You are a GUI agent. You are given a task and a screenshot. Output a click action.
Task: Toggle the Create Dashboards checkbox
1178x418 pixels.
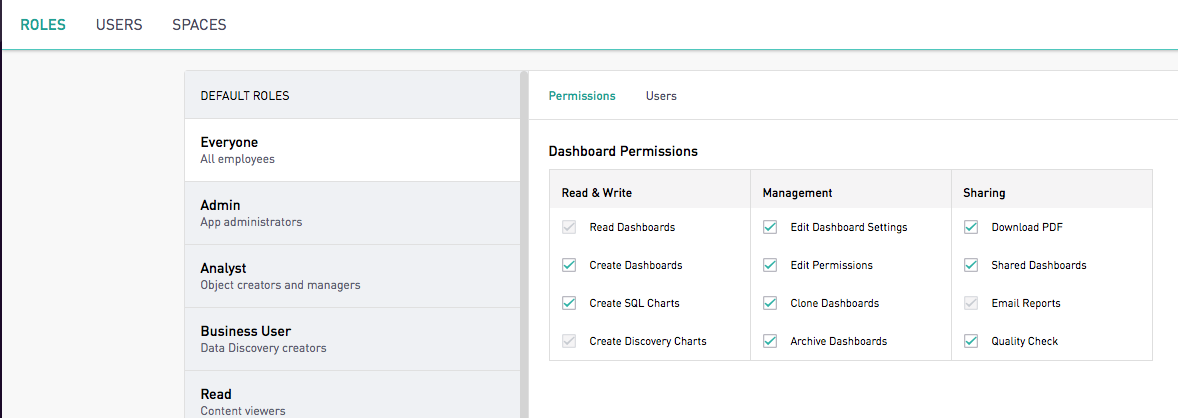pos(569,265)
